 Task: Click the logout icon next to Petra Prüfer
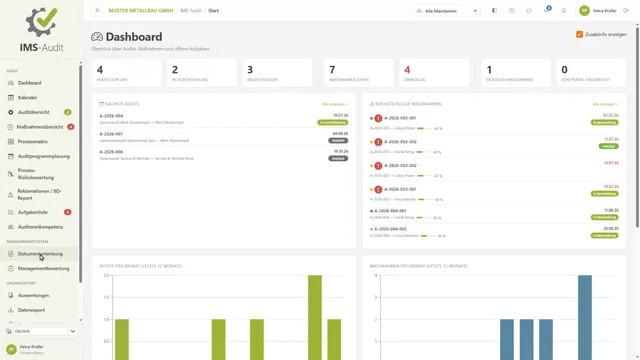[x=626, y=11]
